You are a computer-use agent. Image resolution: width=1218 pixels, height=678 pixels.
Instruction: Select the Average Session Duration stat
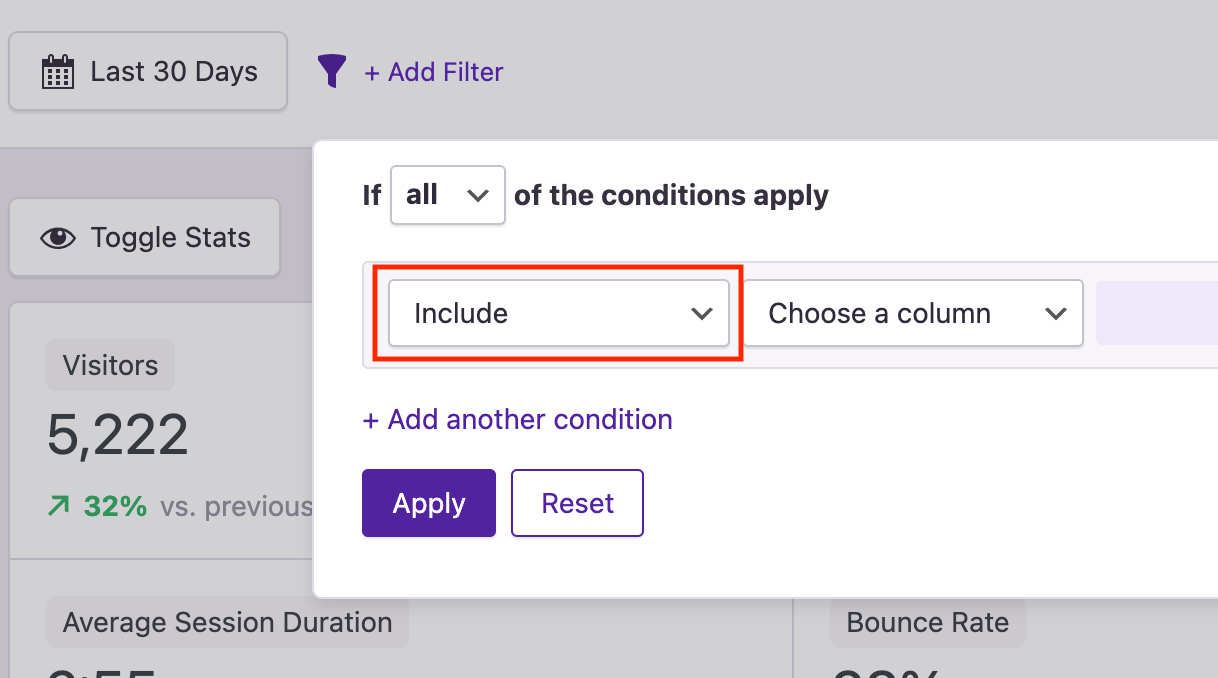(227, 622)
